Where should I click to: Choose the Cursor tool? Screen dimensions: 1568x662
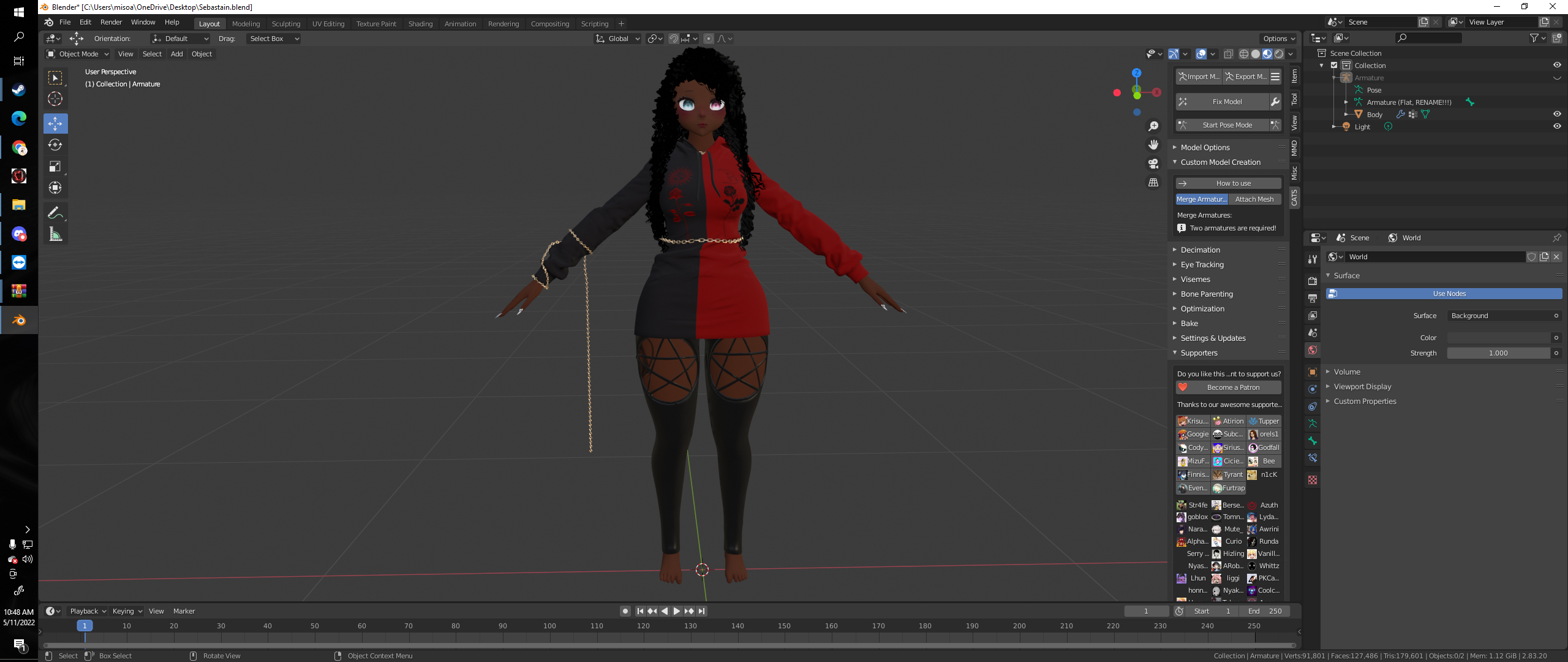pos(55,99)
